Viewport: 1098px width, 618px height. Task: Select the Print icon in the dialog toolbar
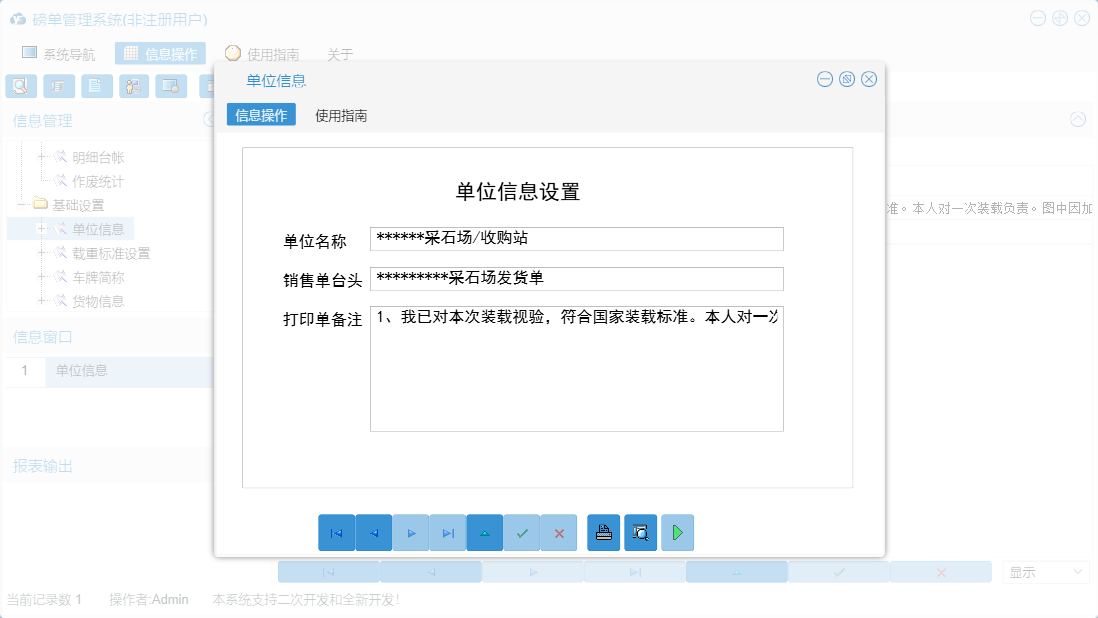click(603, 532)
